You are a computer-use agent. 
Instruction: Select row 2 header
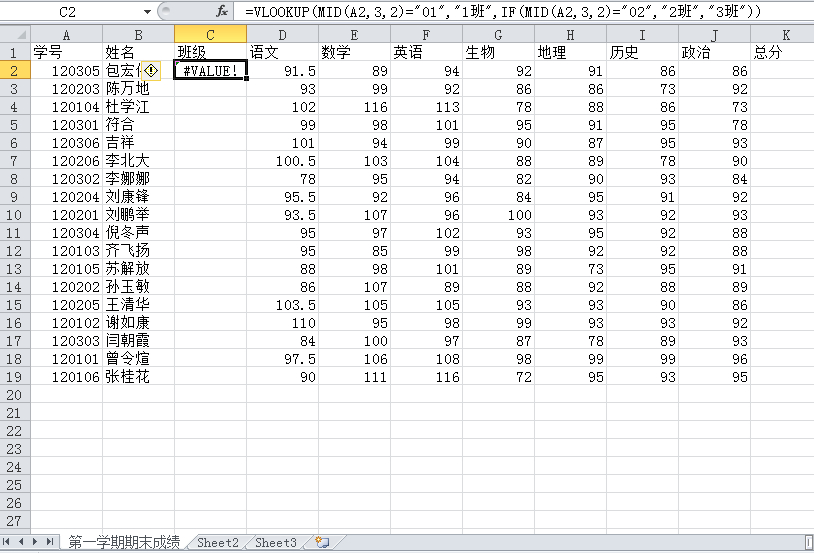click(x=15, y=71)
